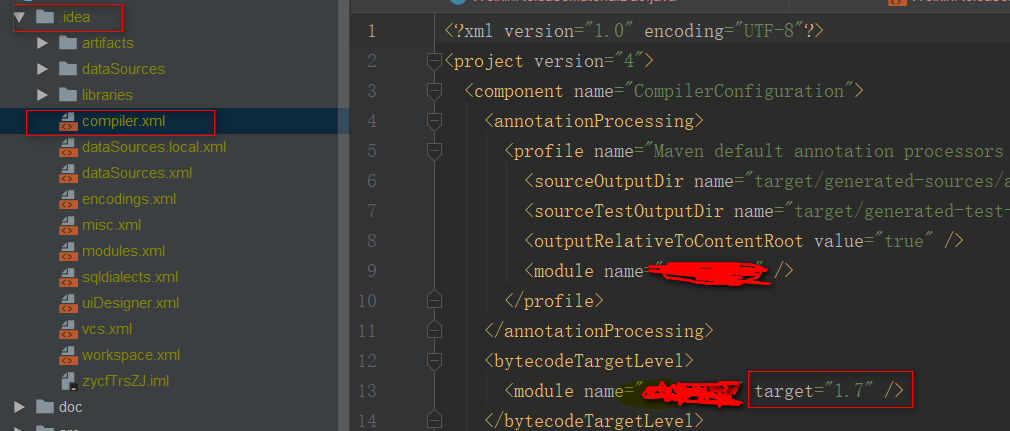Open uiDesigner.xml in the tree

click(x=131, y=303)
